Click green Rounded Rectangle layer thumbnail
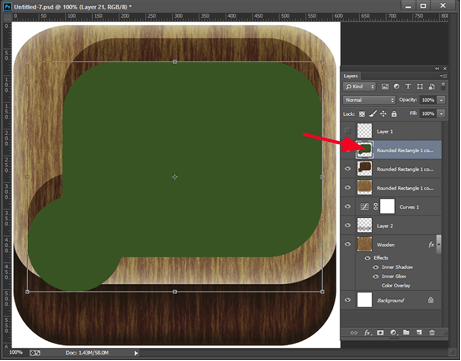This screenshot has width=461, height=361. (365, 150)
